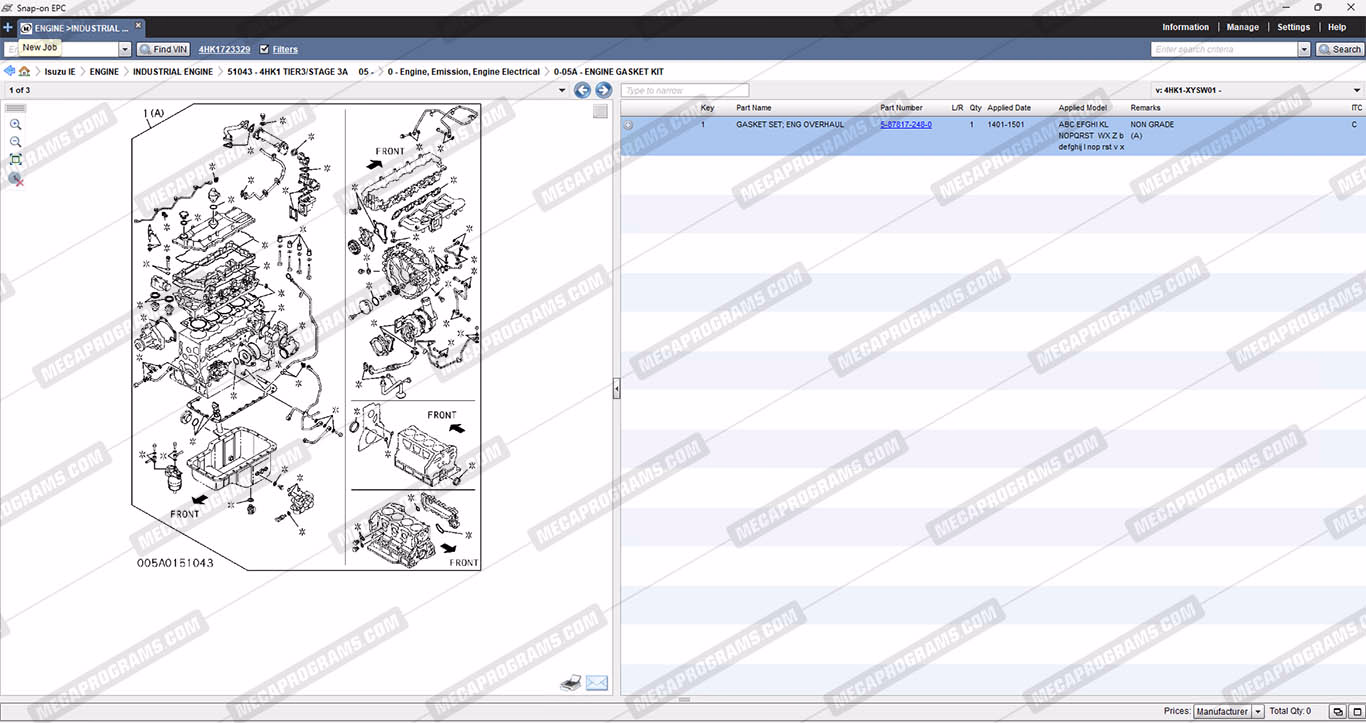This screenshot has width=1366, height=723.
Task: Open the Settings menu
Action: tap(1293, 28)
